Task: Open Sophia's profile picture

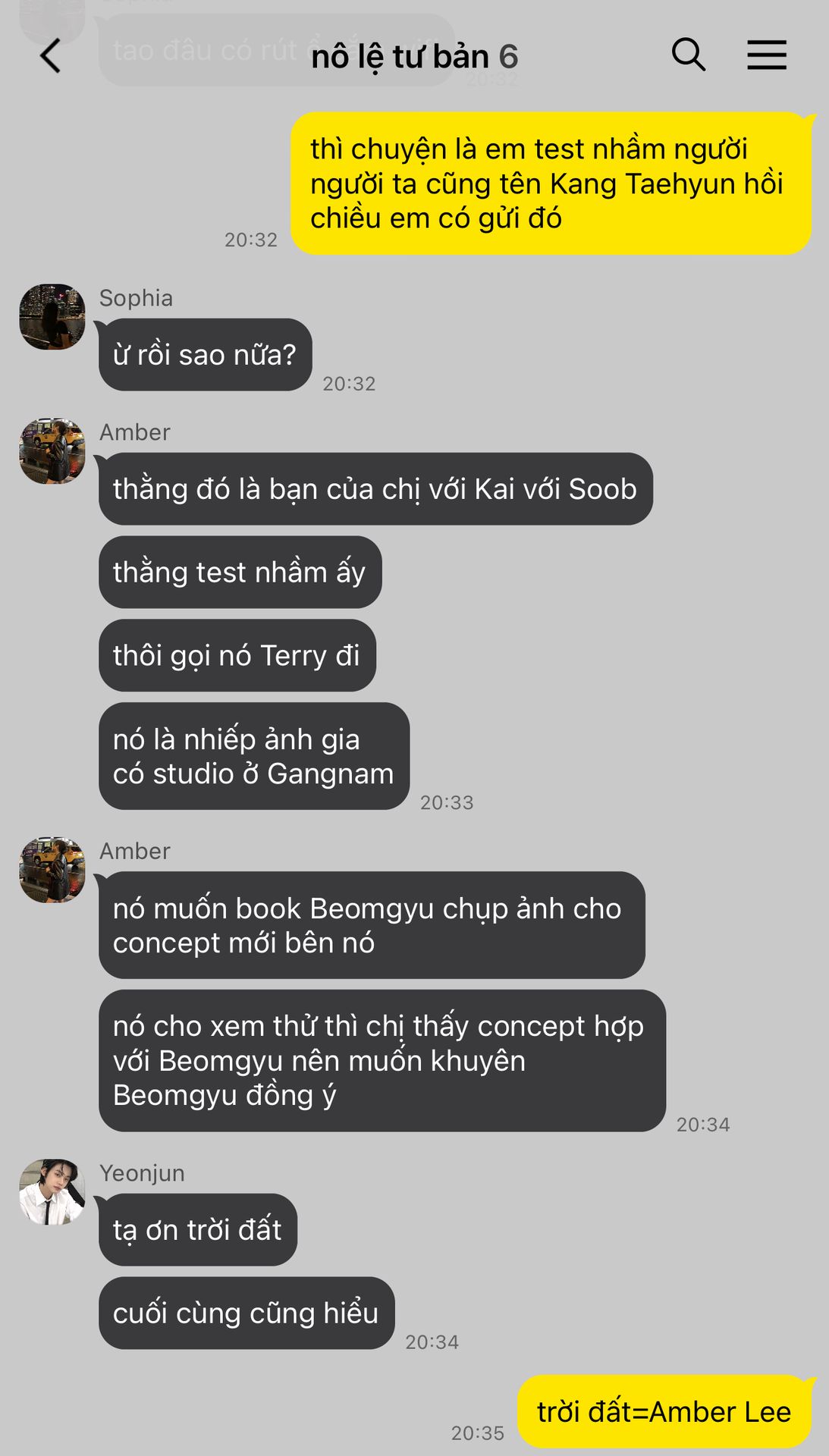Action: pyautogui.click(x=52, y=317)
